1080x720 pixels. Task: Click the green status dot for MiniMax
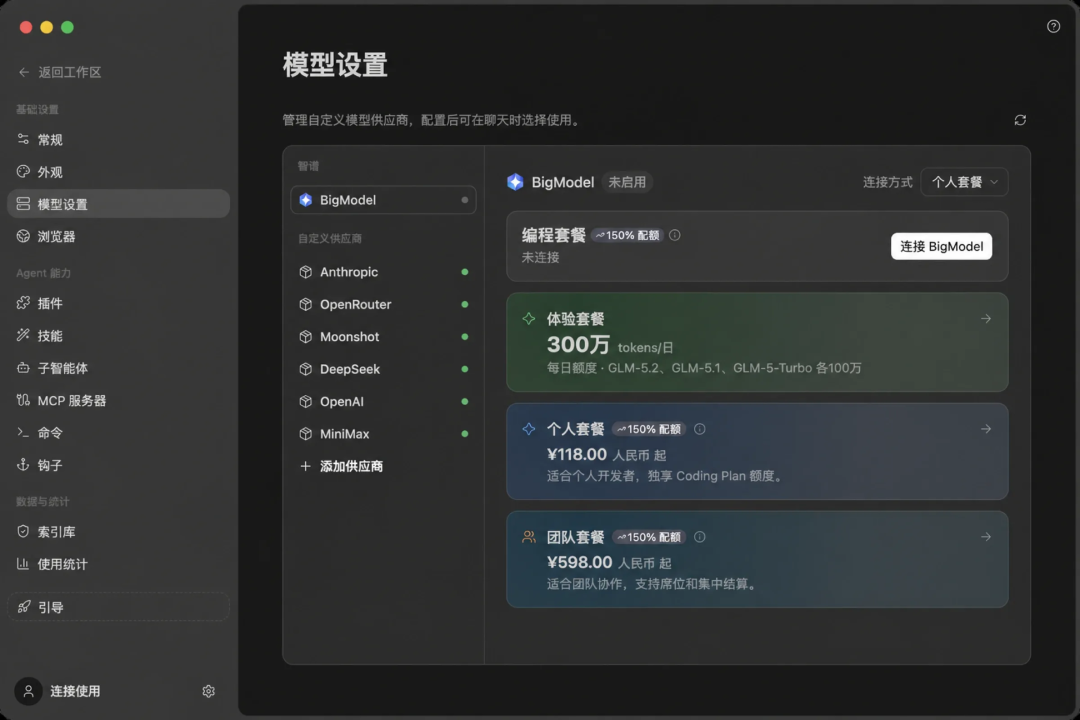pyautogui.click(x=465, y=434)
